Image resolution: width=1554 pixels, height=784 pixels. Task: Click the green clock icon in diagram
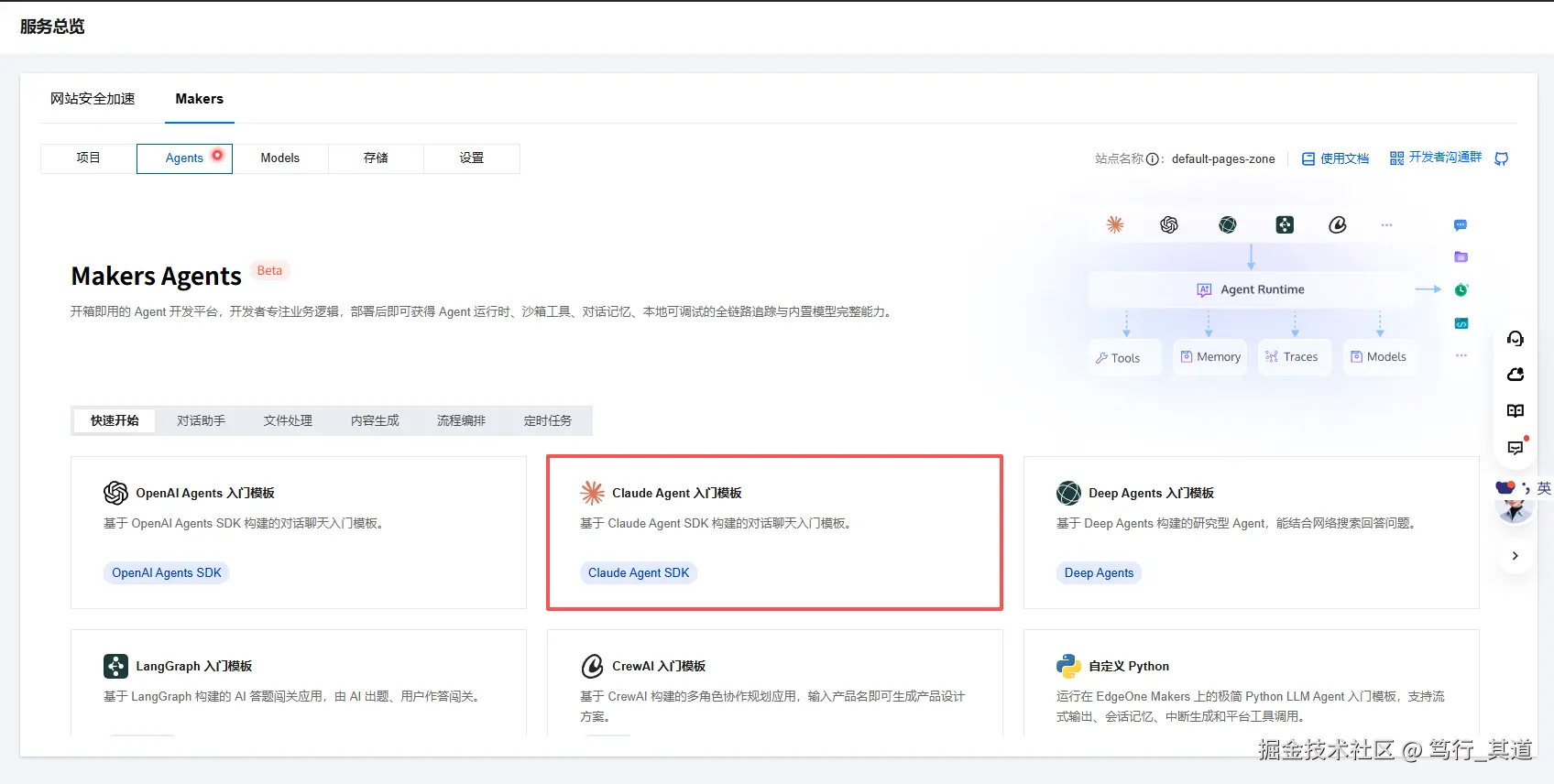pyautogui.click(x=1461, y=289)
